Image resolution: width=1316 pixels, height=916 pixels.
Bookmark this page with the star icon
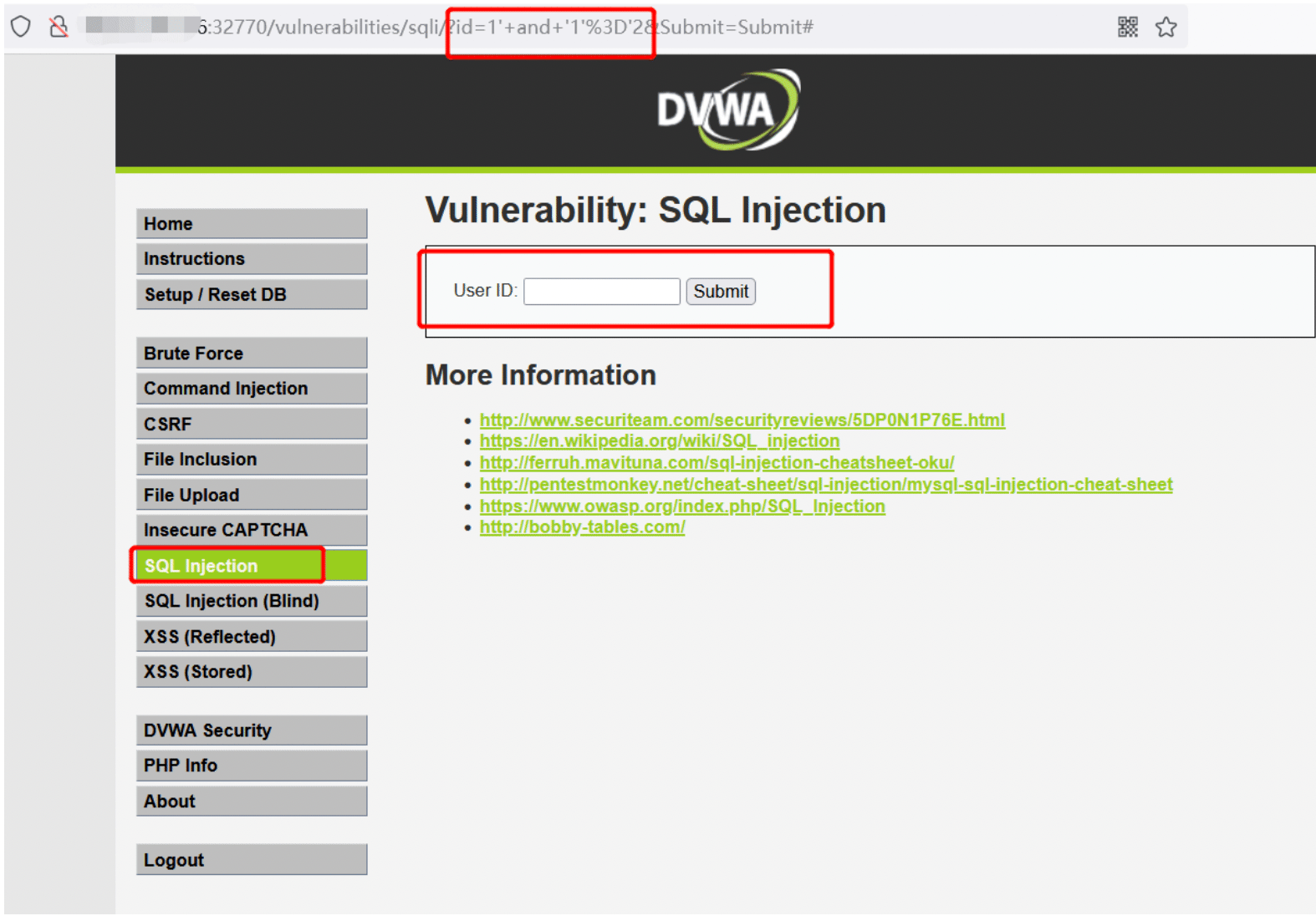(x=1166, y=27)
